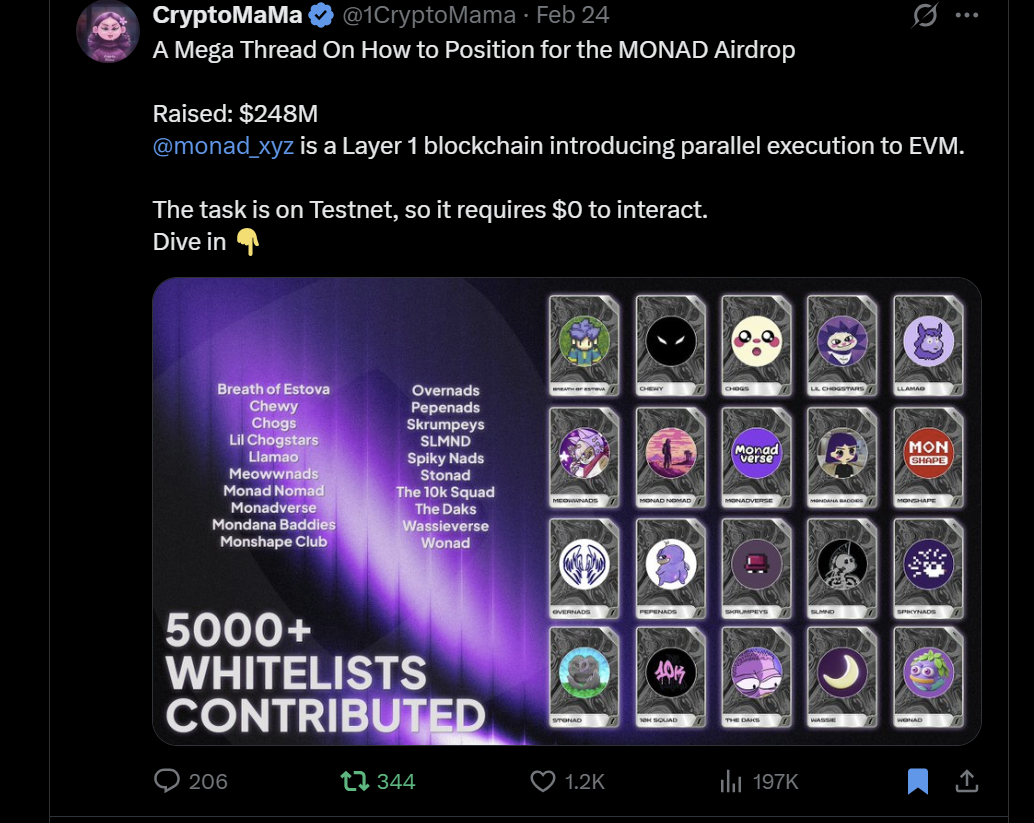Image resolution: width=1034 pixels, height=823 pixels.
Task: Click the Wassie moon icon card
Action: click(842, 676)
